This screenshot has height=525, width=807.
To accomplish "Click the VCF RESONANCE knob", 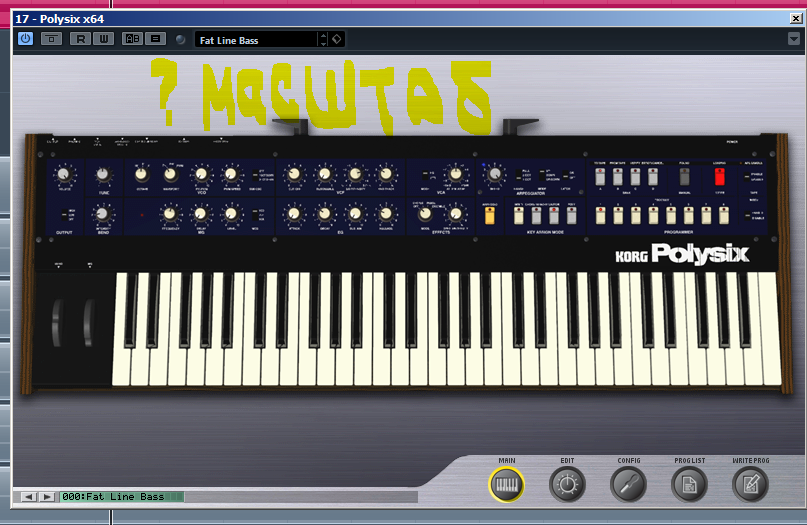I will [x=325, y=174].
